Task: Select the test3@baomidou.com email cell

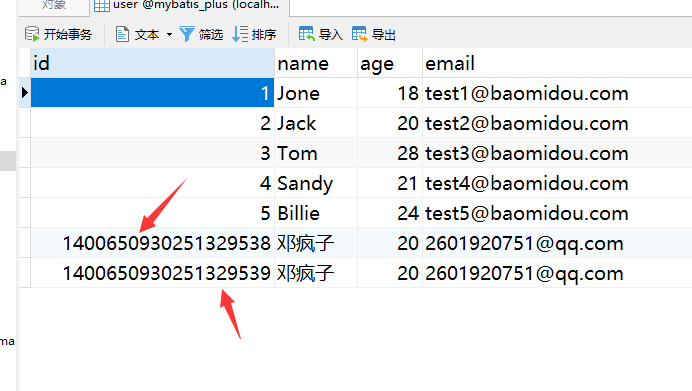Action: pos(557,153)
